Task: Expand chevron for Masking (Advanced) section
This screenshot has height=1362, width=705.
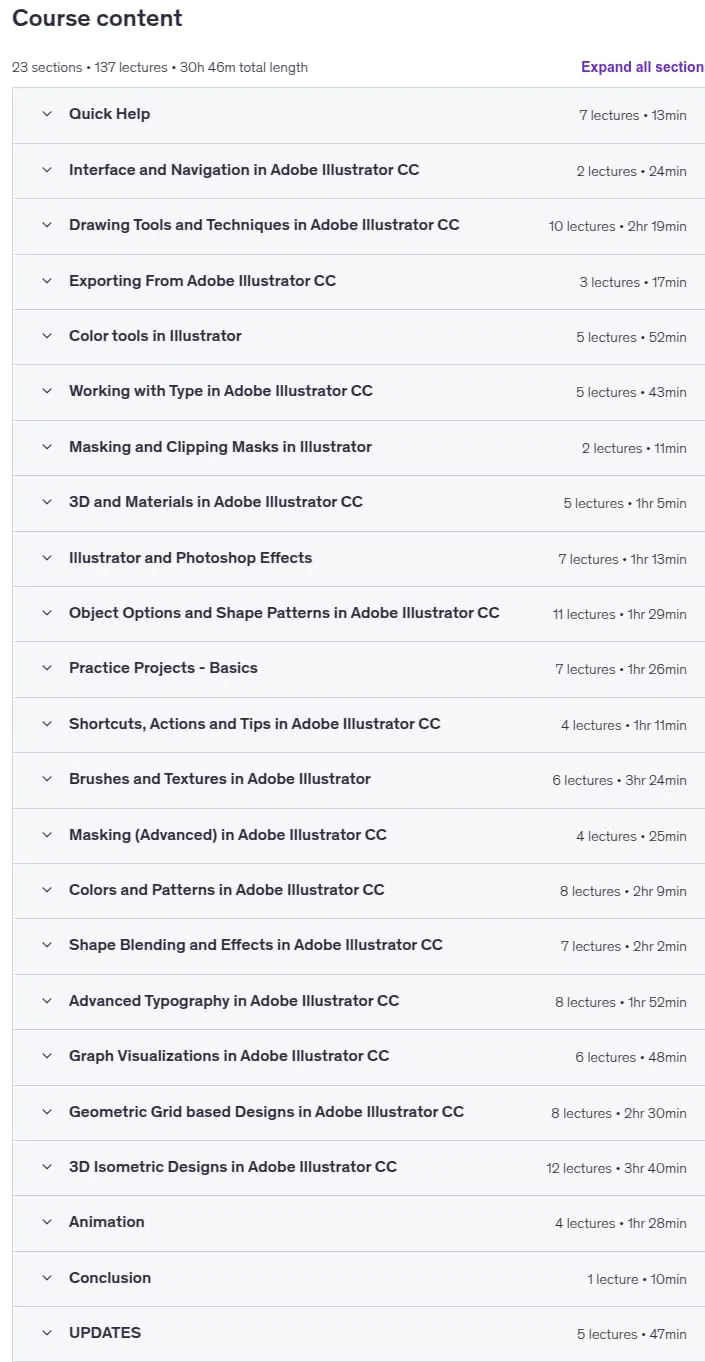Action: point(46,835)
